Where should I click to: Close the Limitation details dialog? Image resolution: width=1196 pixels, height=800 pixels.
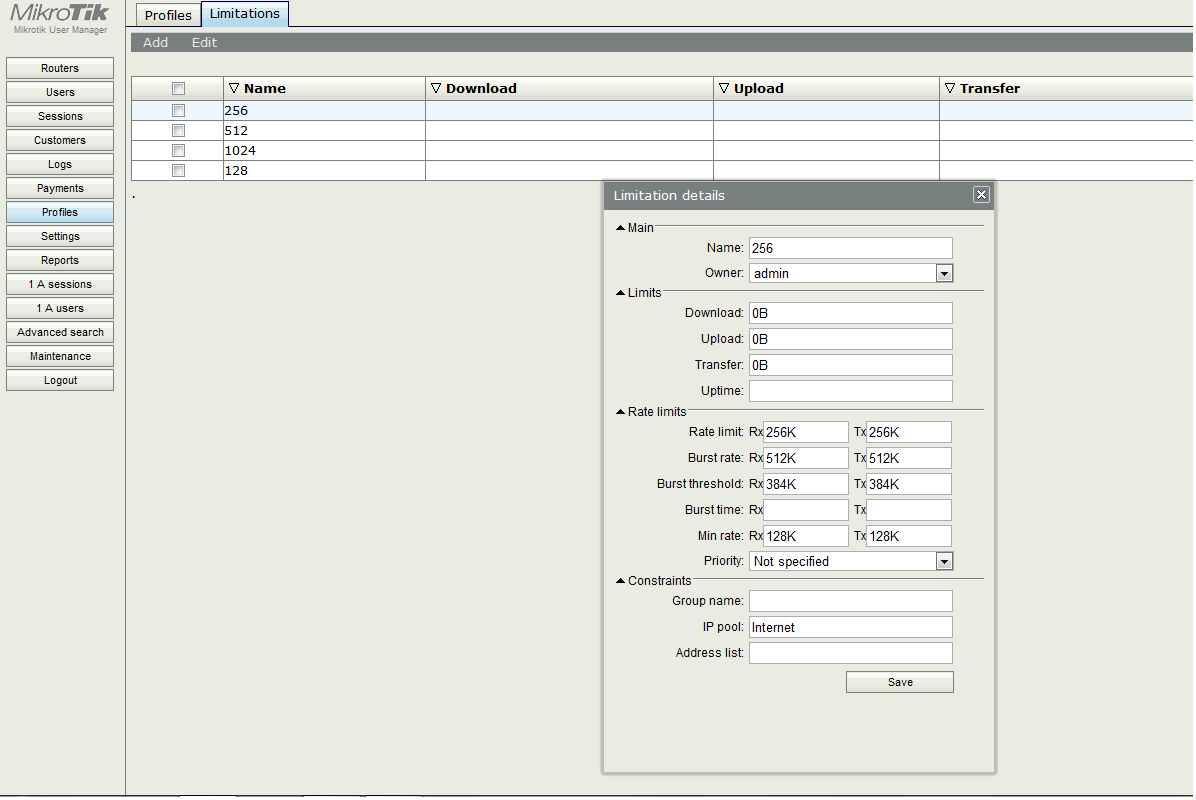click(981, 195)
